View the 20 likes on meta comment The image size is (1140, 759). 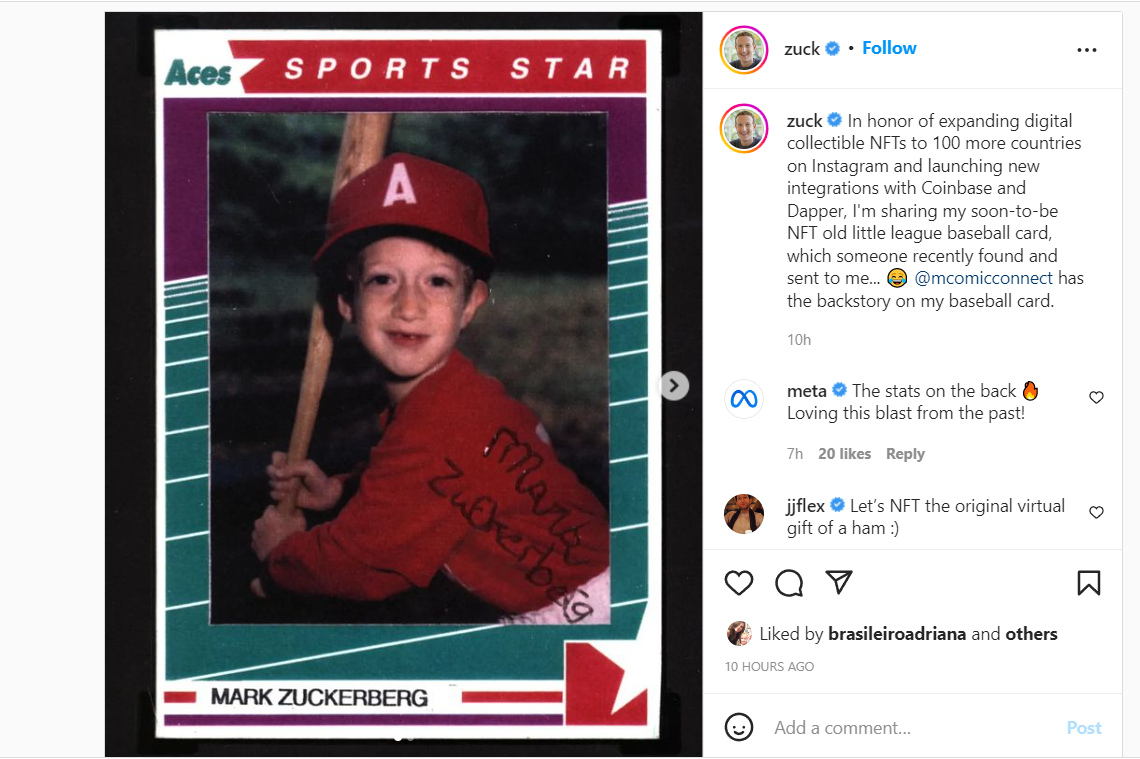(x=844, y=454)
